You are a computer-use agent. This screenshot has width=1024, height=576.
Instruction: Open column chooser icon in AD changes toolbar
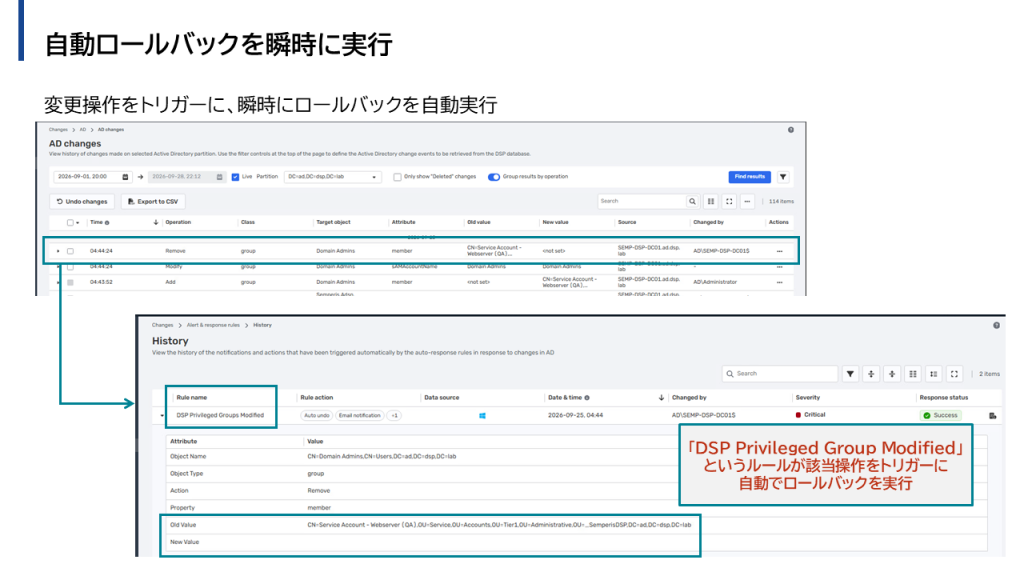point(711,202)
